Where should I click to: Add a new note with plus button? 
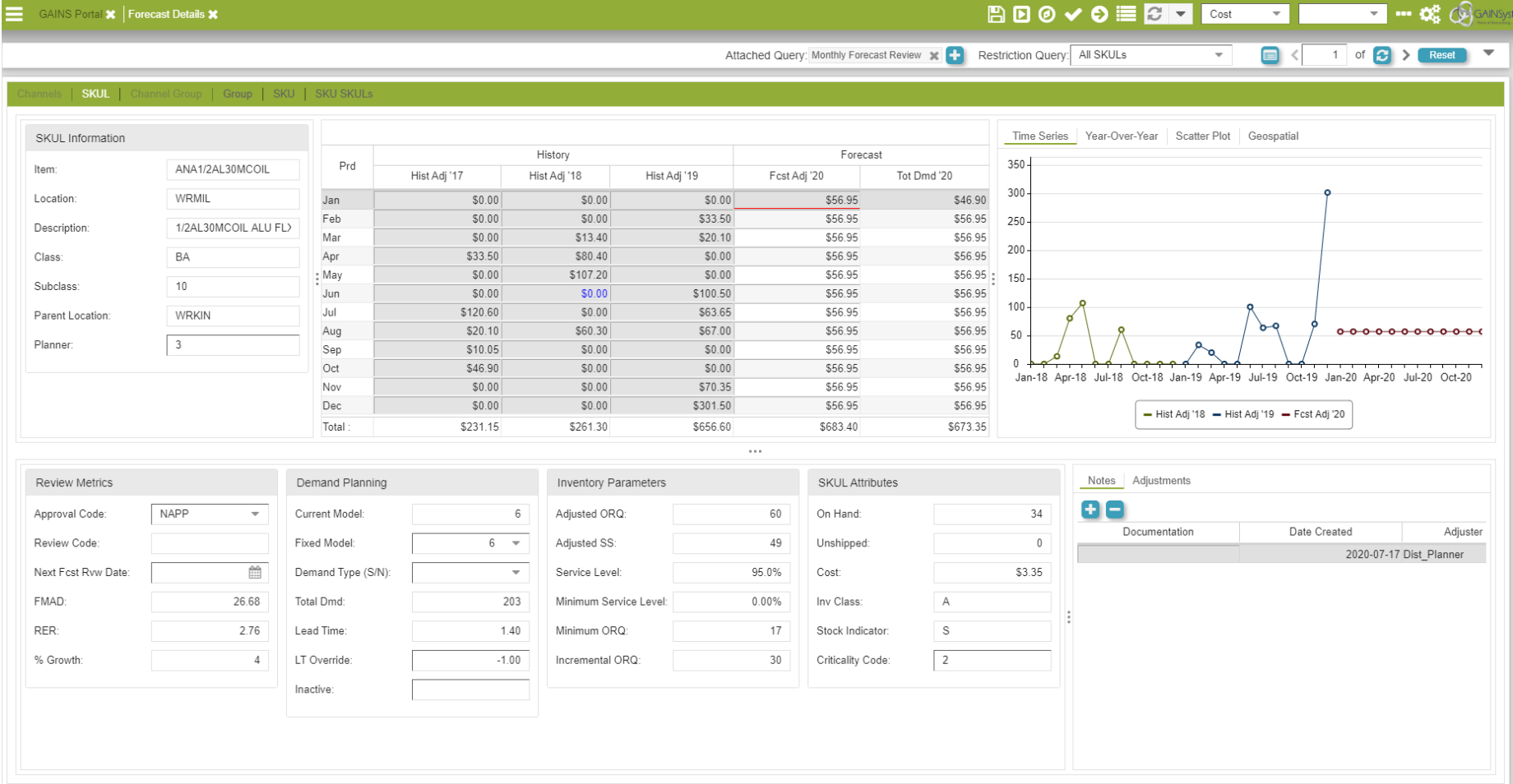pyautogui.click(x=1090, y=510)
